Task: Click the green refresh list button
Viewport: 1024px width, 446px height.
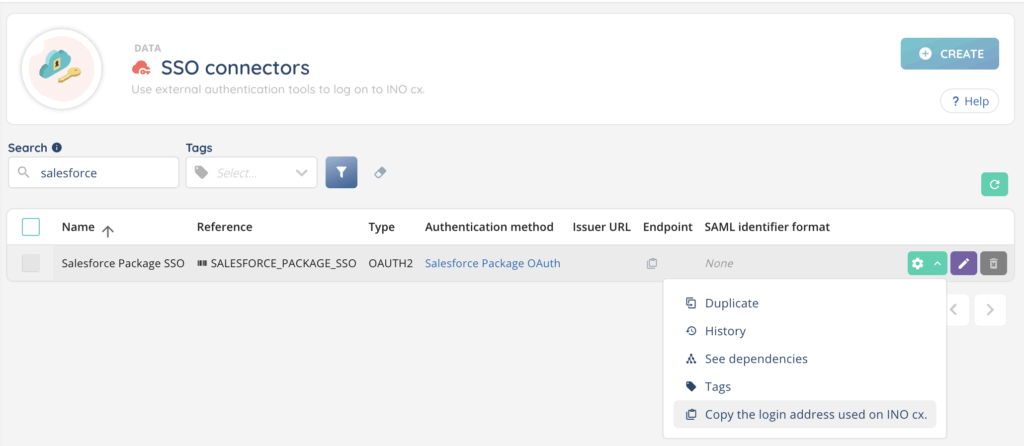Action: click(994, 184)
